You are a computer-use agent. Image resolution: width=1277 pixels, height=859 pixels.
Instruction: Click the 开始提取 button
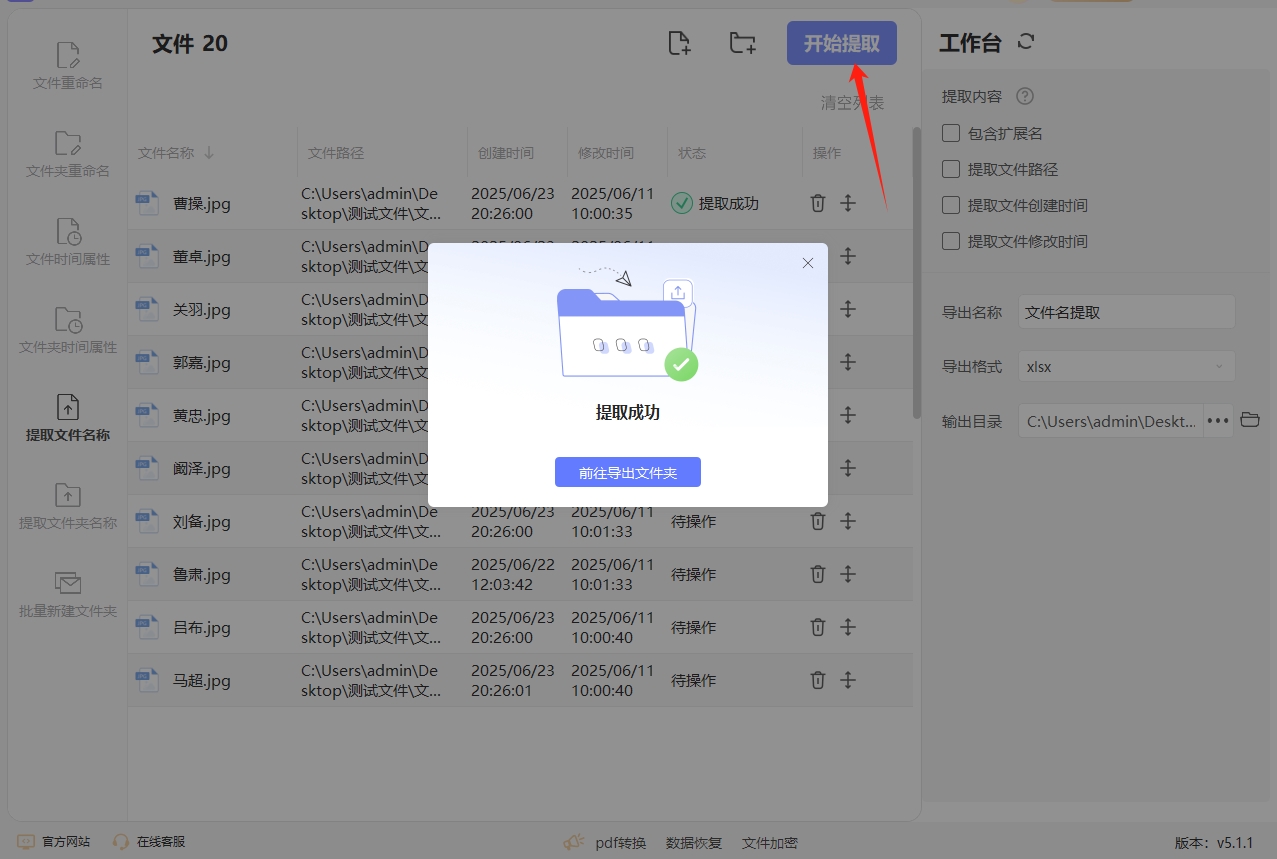coord(842,43)
